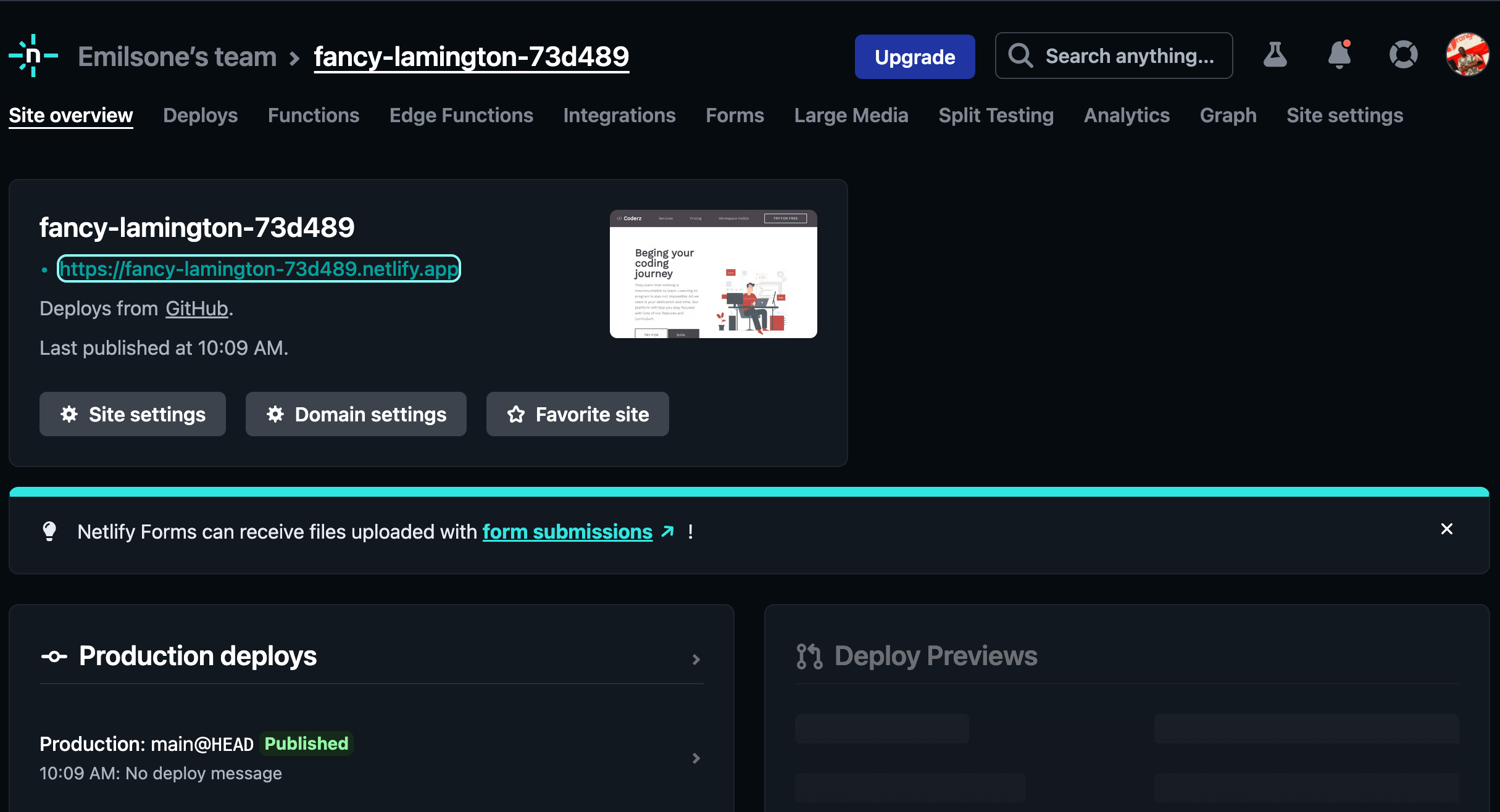Screen dimensions: 1500x812
Task: Switch to the Deploys tab
Action: click(x=200, y=115)
